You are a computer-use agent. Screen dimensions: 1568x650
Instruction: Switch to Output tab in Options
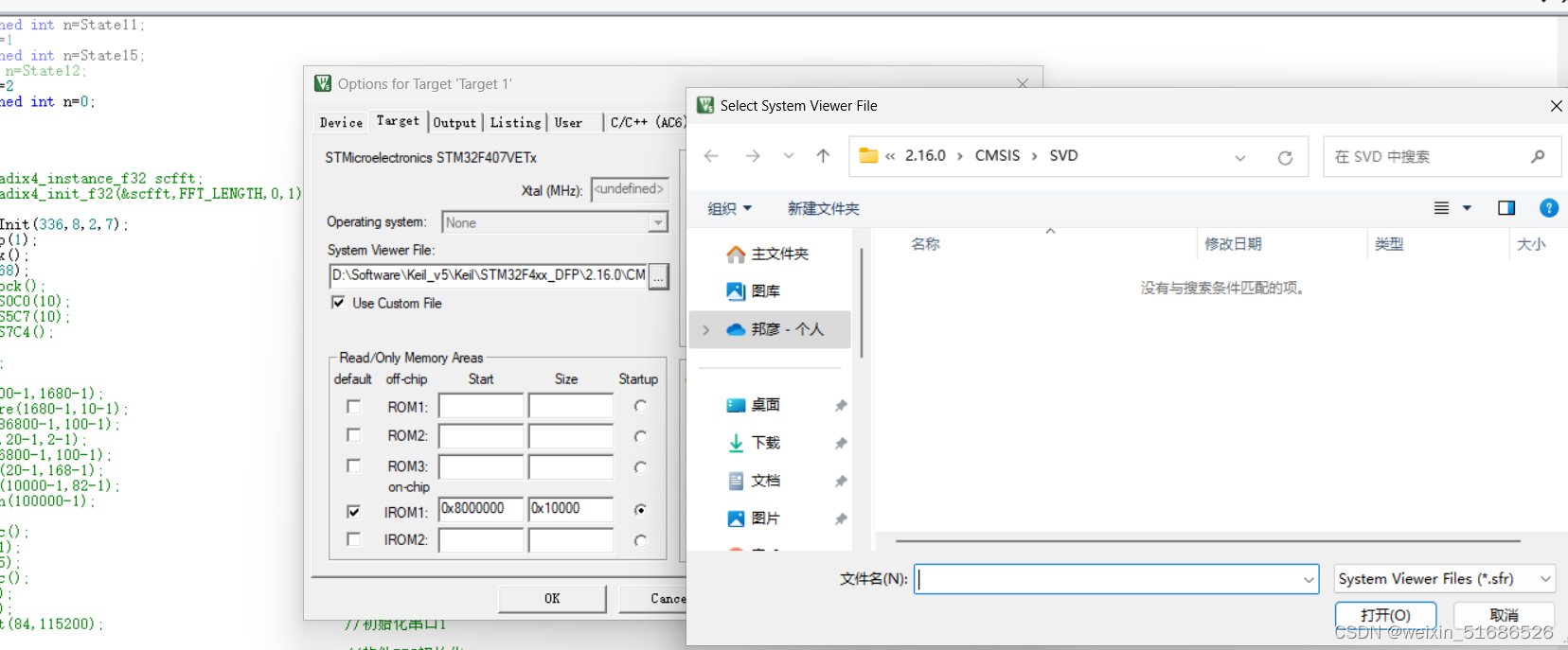pos(454,122)
